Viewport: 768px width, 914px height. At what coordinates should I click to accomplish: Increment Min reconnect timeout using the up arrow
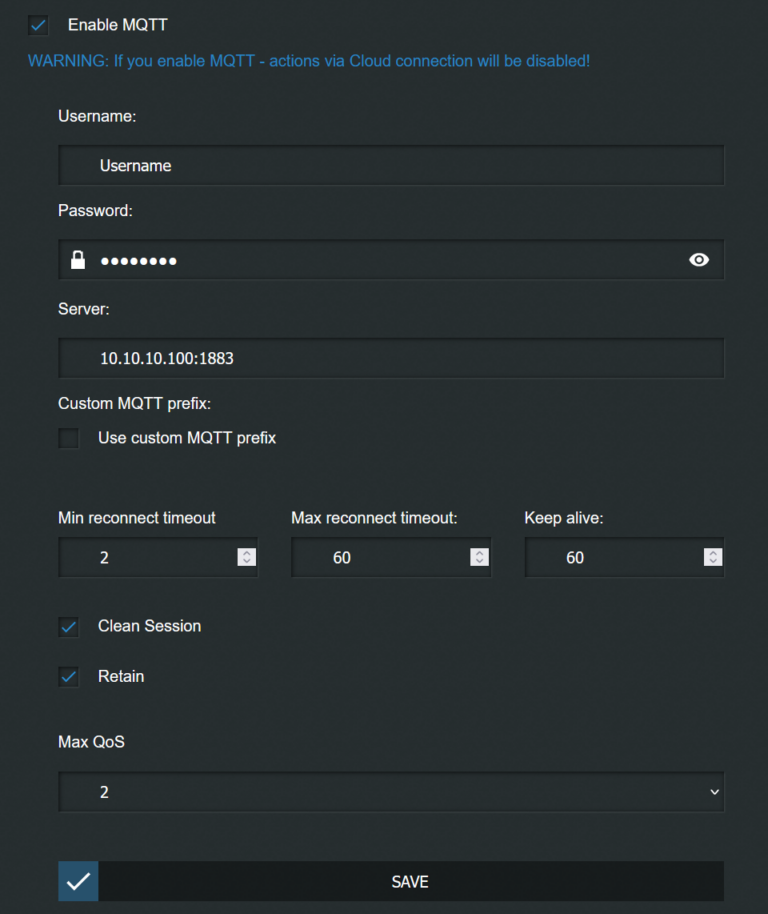[246, 553]
